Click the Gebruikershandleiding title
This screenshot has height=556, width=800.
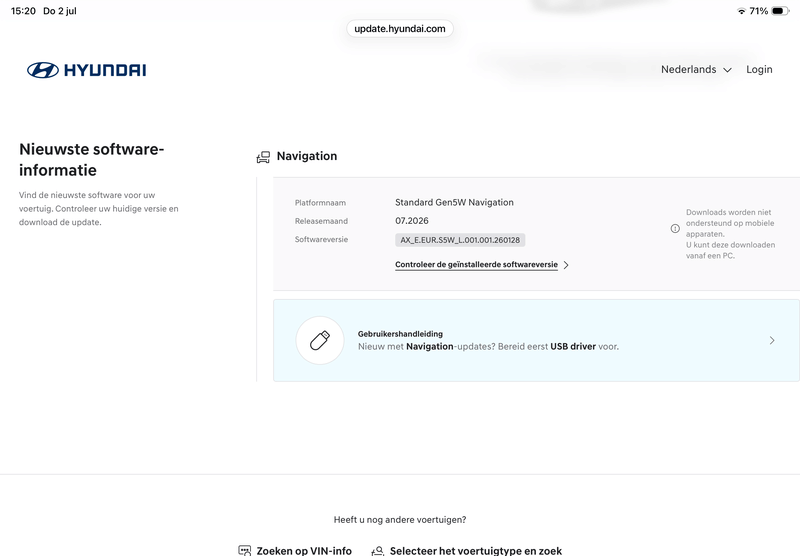point(400,334)
